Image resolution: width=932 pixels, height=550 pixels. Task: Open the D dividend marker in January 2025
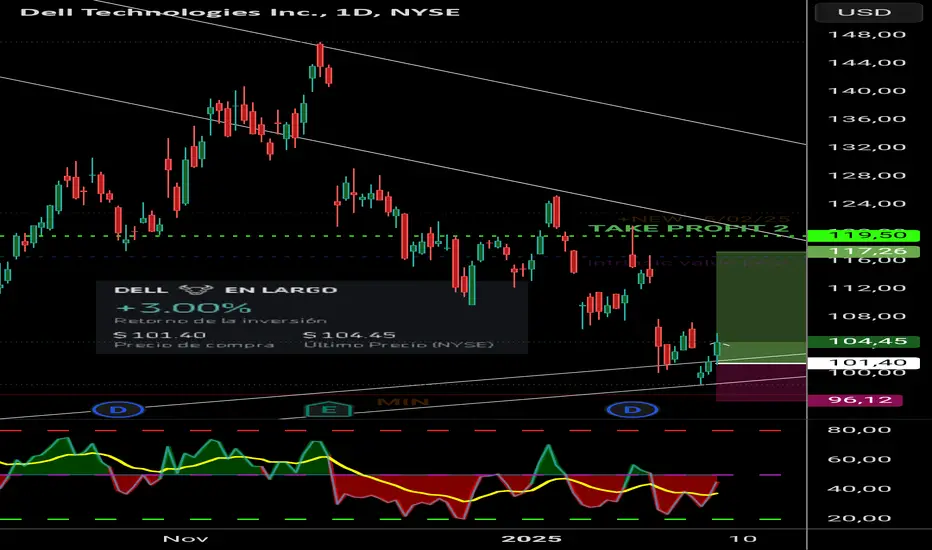tap(632, 410)
